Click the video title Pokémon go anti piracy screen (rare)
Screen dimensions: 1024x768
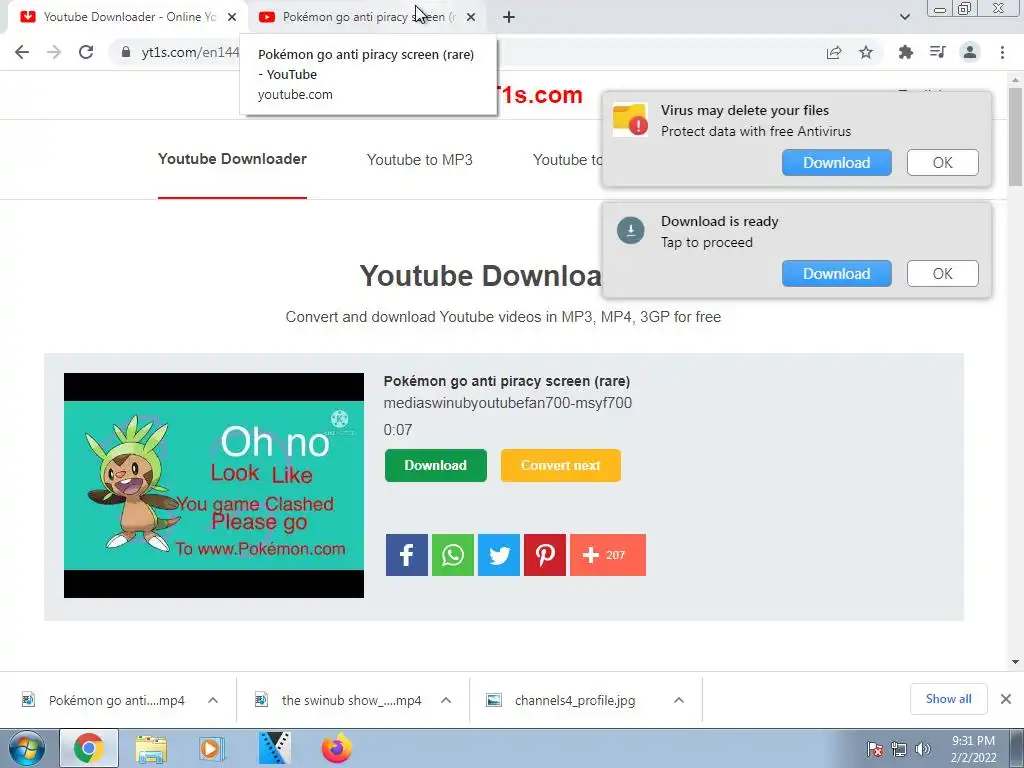507,381
